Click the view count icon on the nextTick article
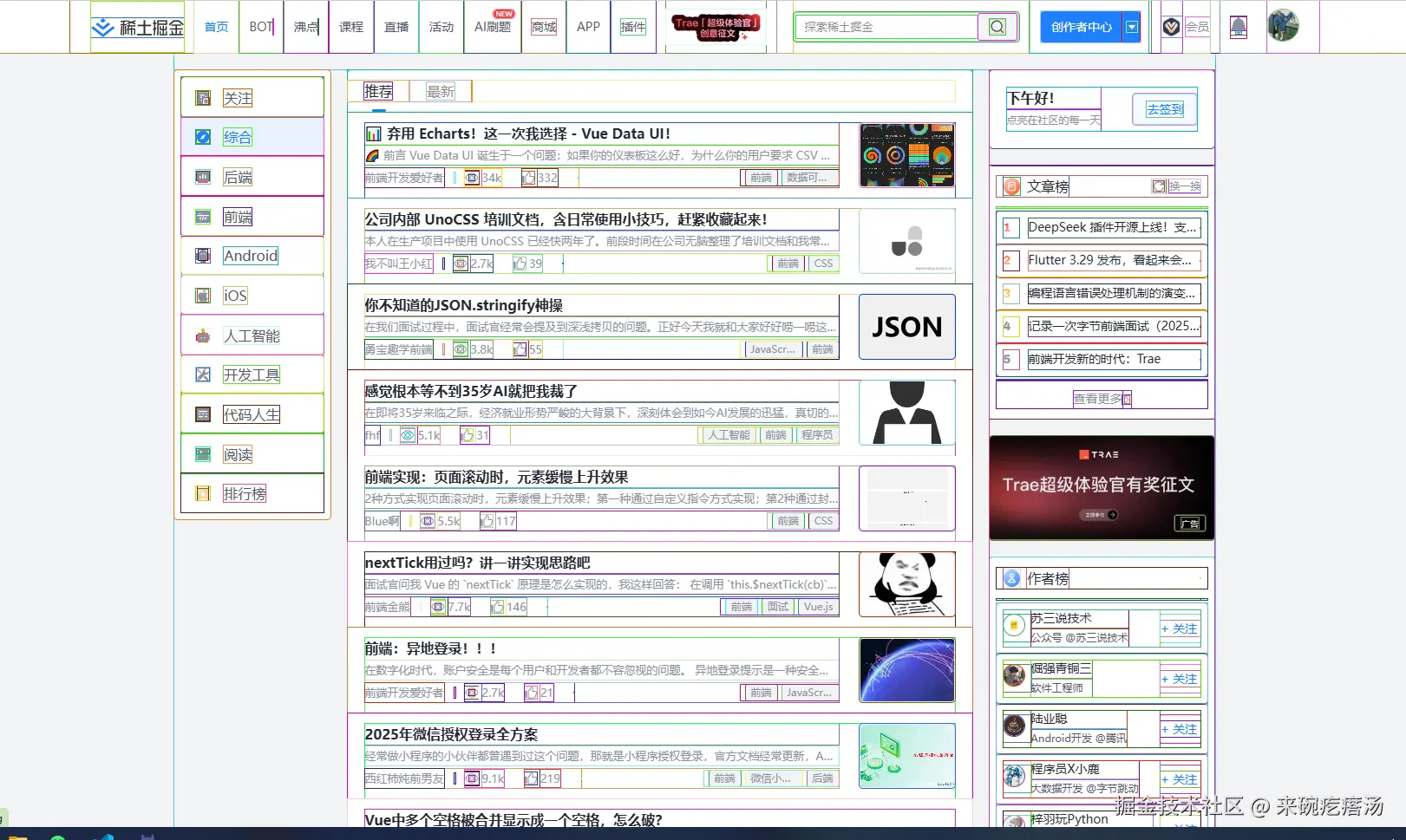 click(x=438, y=607)
